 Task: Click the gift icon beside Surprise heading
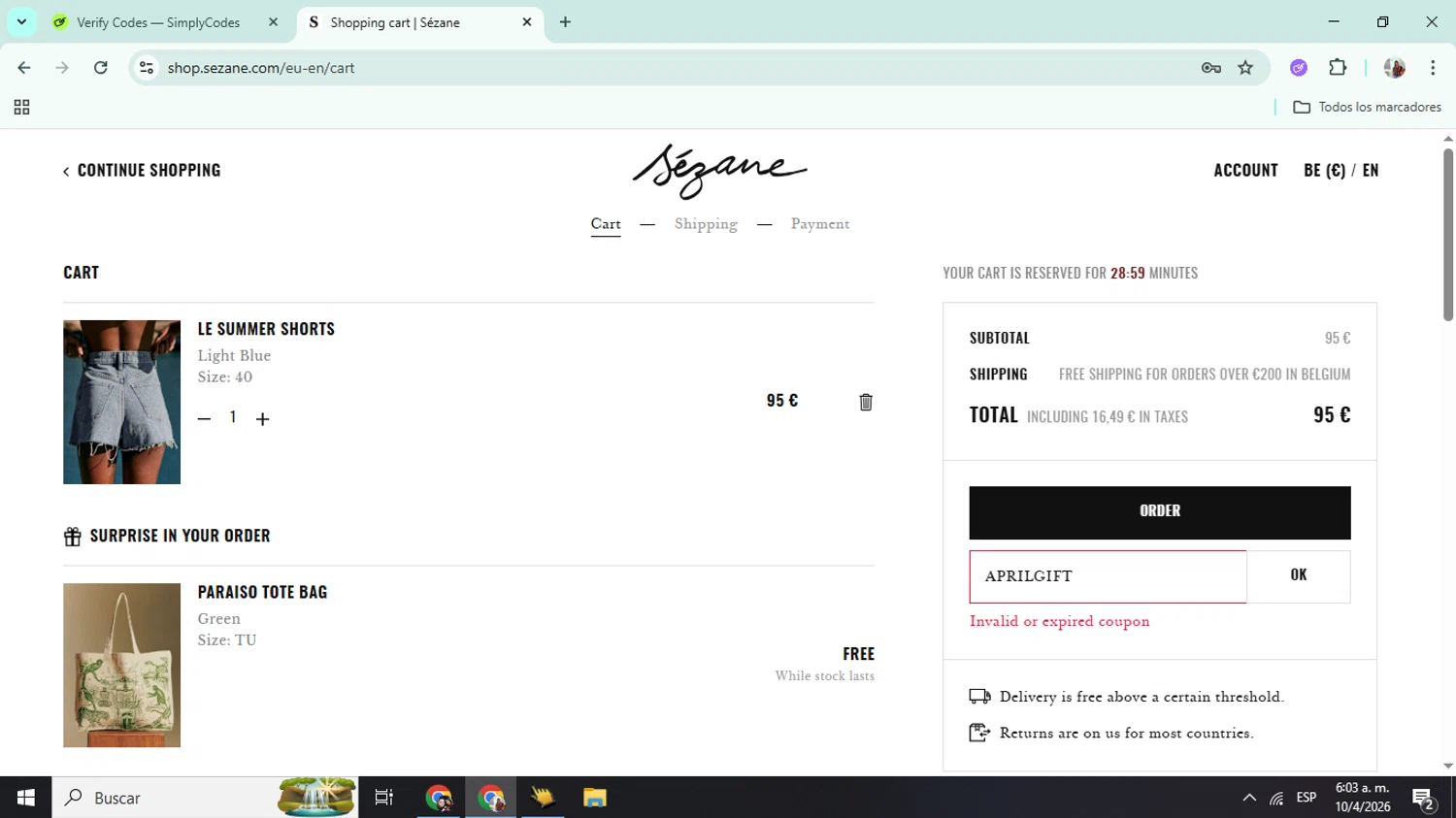[x=72, y=537]
